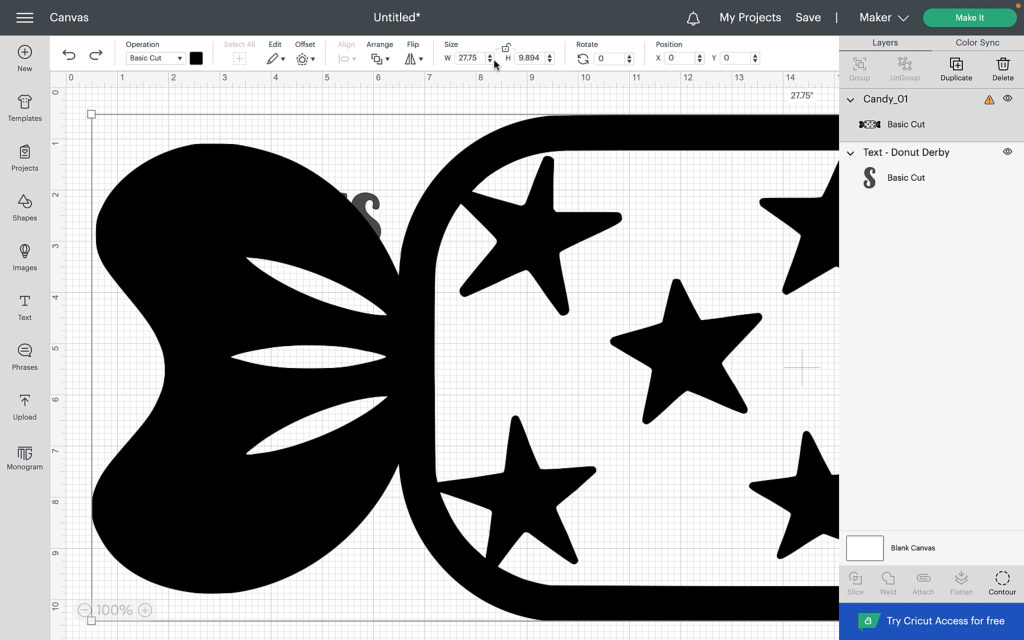Toggle the size aspect ratio lock
This screenshot has width=1024, height=640.
[506, 47]
